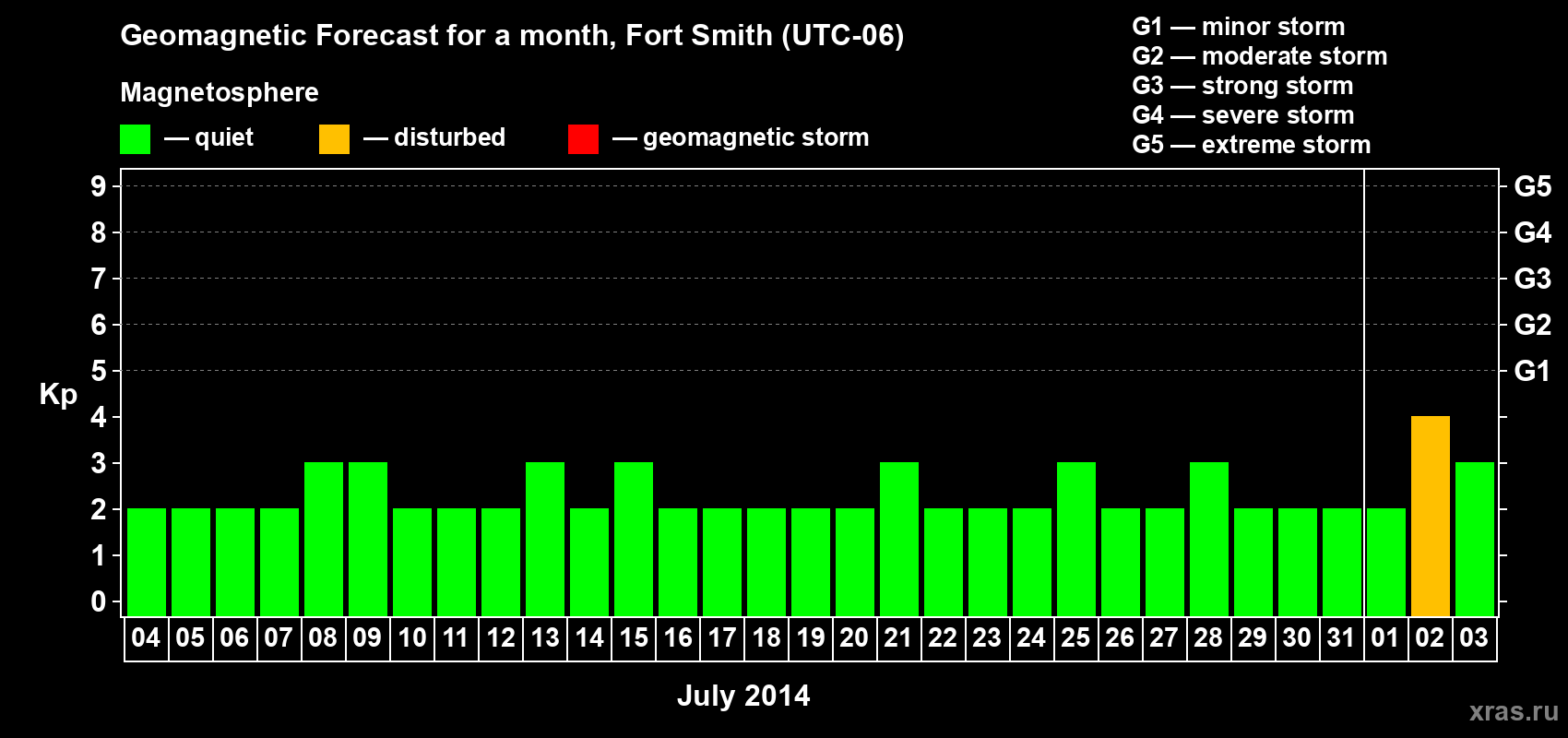Click the Magnetosphere heading

click(220, 92)
